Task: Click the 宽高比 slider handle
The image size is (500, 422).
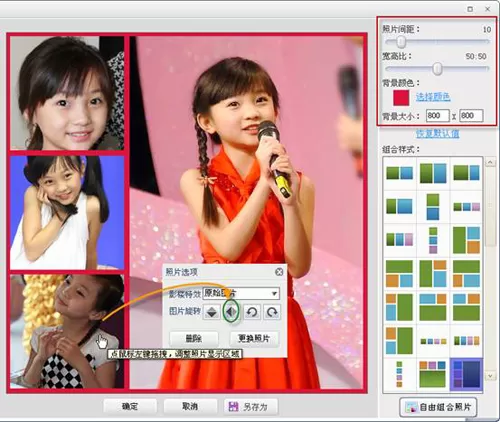Action: (437, 69)
